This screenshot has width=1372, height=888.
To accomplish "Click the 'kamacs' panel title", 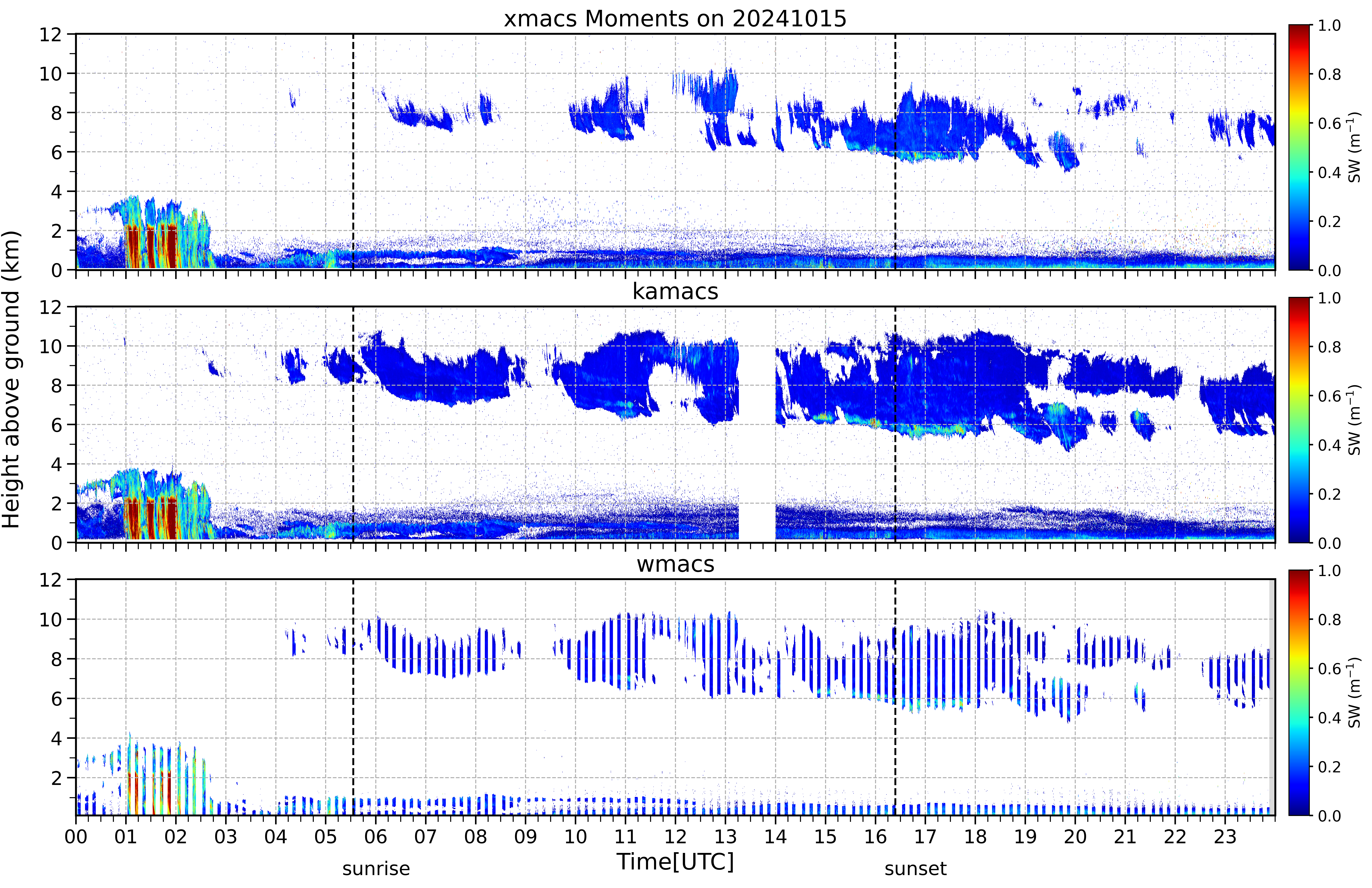I will tap(675, 291).
